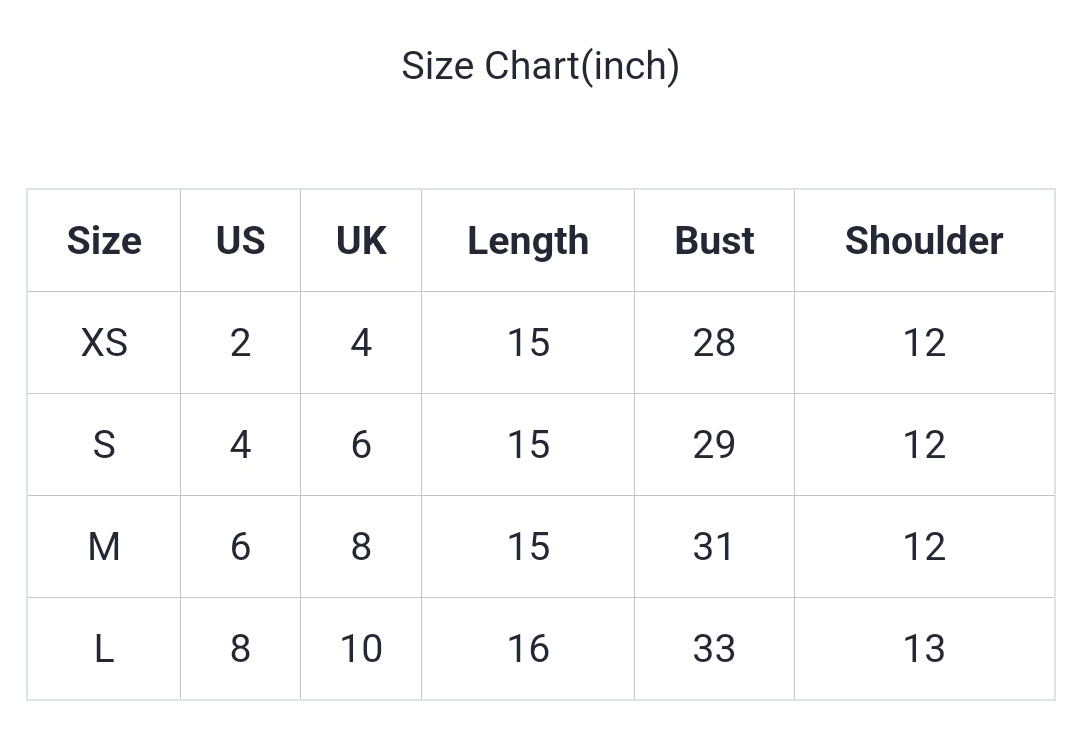The width and height of the screenshot is (1080, 746).
Task: Click the L row UK value 10
Action: click(x=361, y=648)
